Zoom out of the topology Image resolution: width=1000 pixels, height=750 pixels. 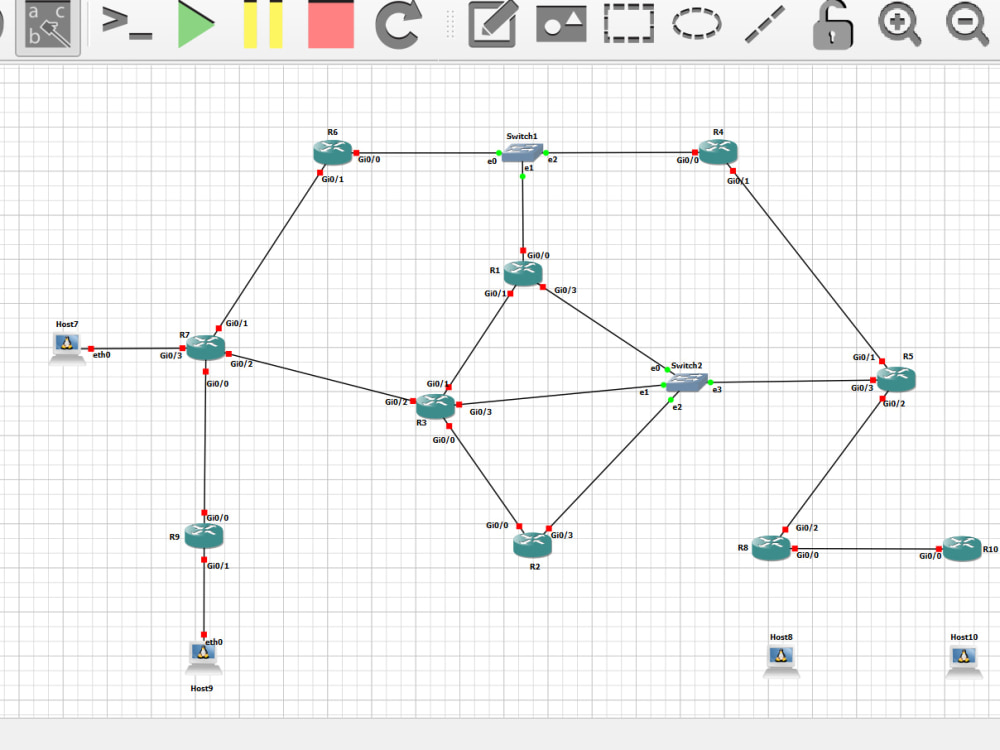coord(966,26)
